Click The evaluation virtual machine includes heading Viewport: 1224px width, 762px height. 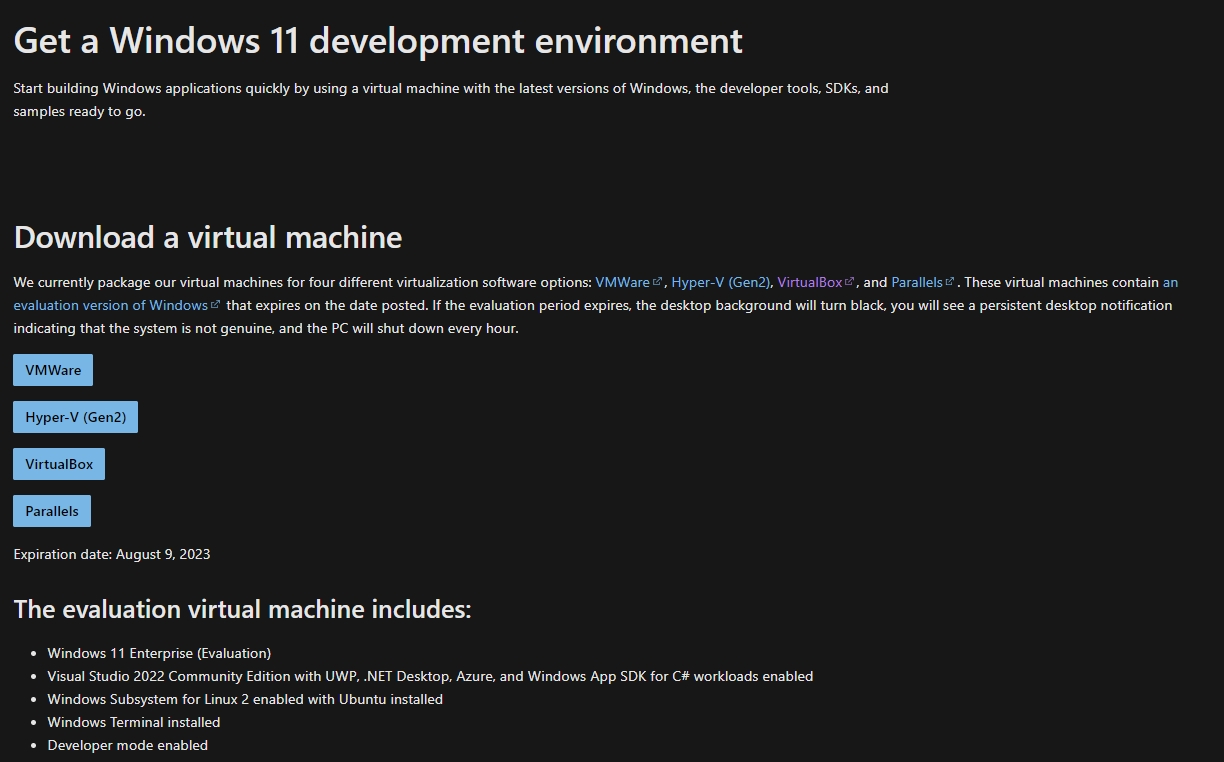pos(242,609)
